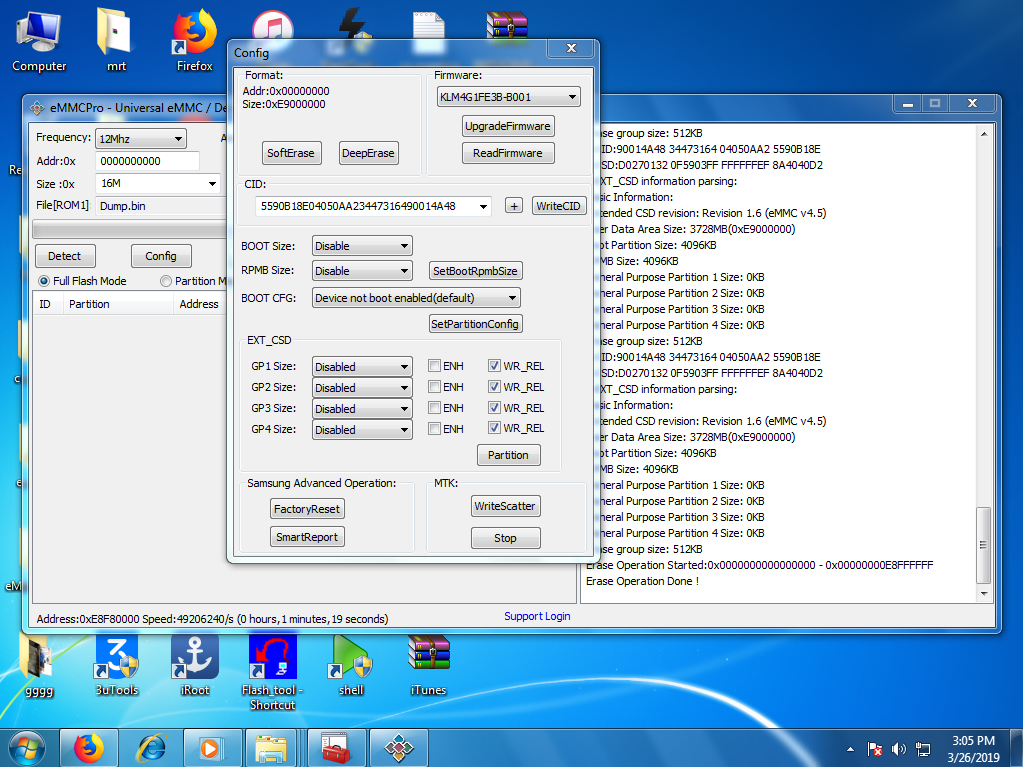Open the WinRAR archive icon on desktop top
This screenshot has height=767, width=1023.
tap(507, 25)
